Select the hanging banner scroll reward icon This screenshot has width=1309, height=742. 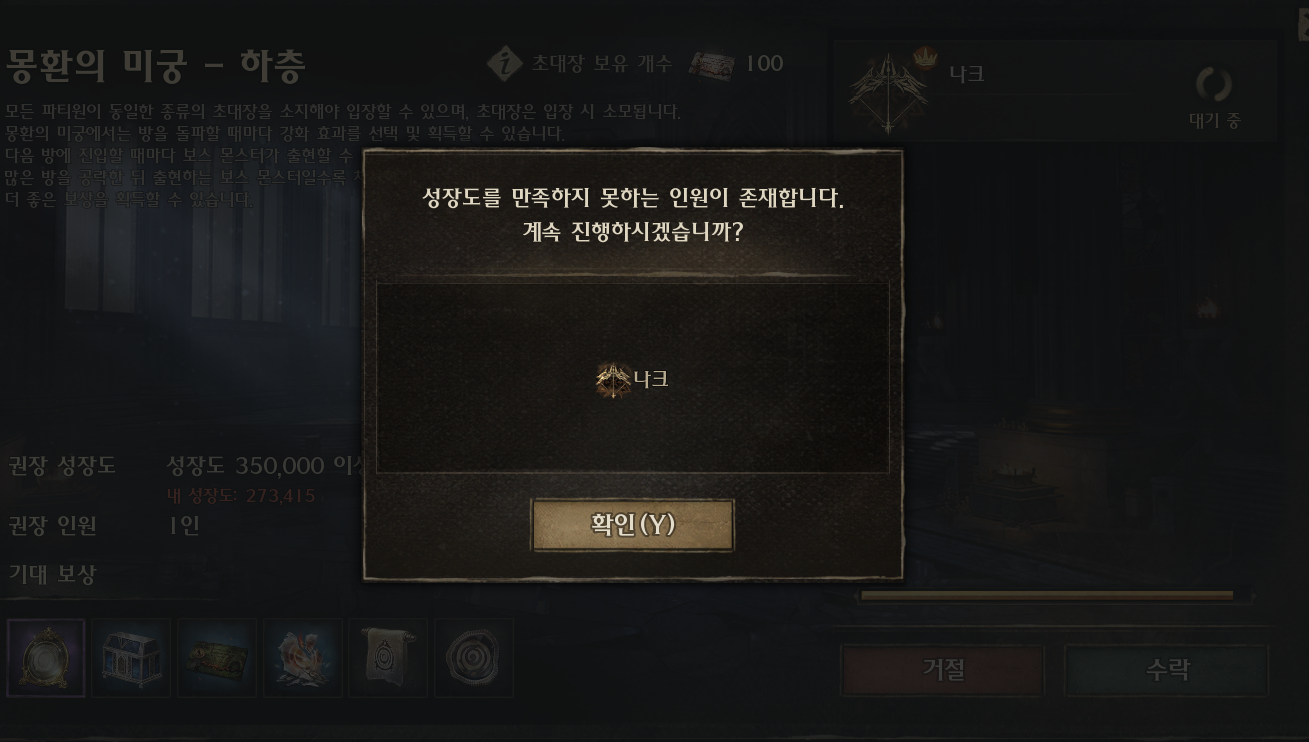pos(388,657)
